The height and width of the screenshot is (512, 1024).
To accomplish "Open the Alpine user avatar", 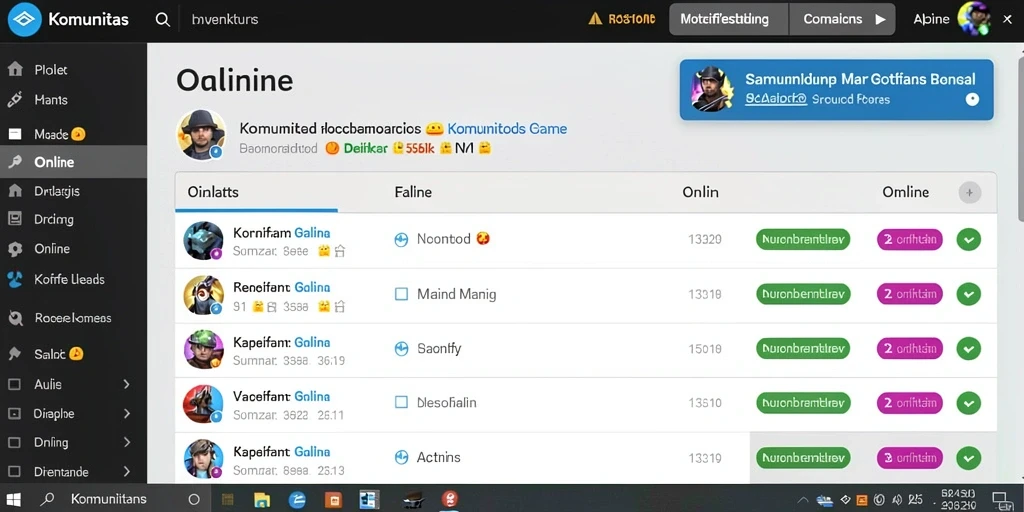I will [x=974, y=19].
